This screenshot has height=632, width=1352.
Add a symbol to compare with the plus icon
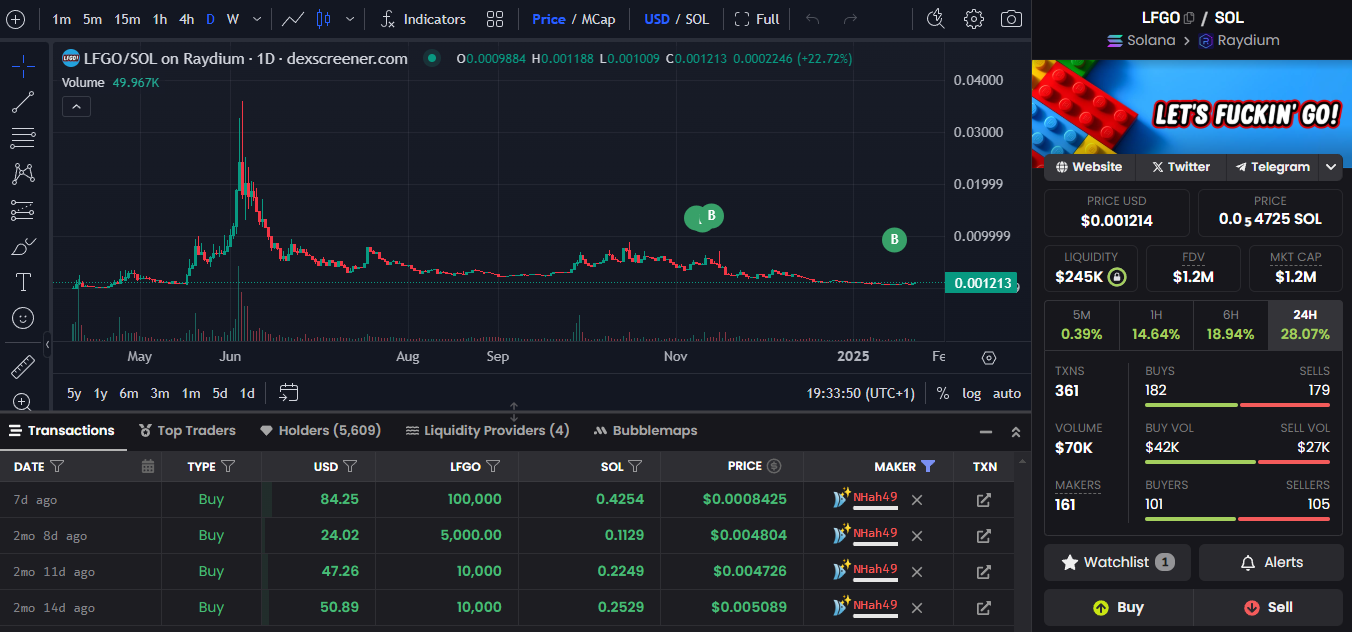click(15, 19)
